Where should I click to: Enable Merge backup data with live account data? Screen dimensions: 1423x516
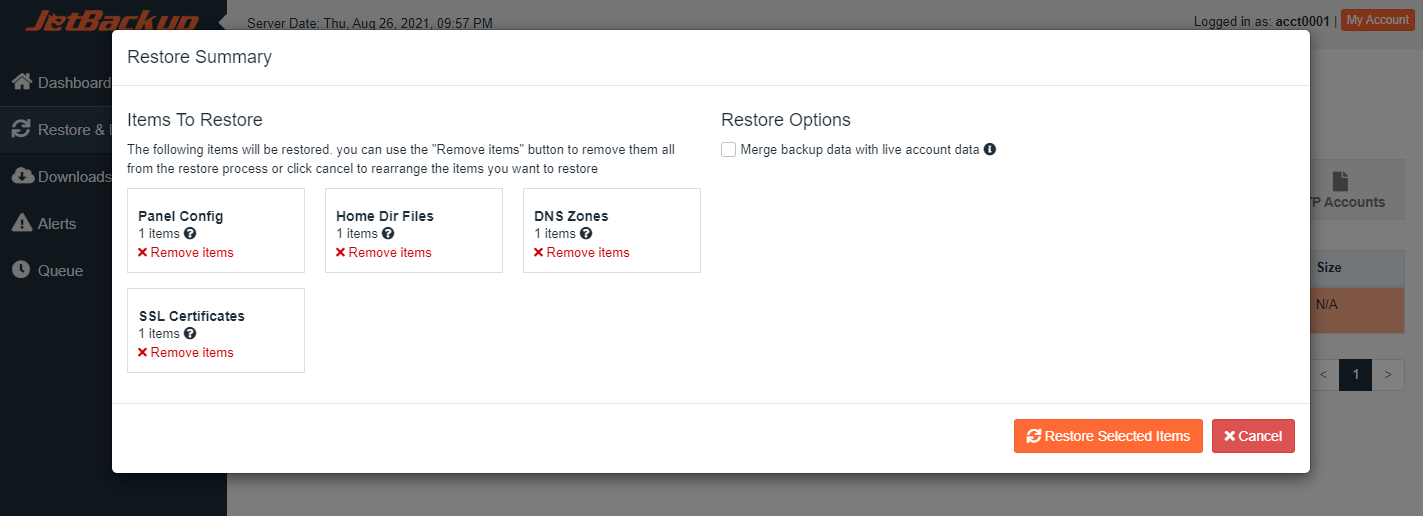click(x=729, y=150)
